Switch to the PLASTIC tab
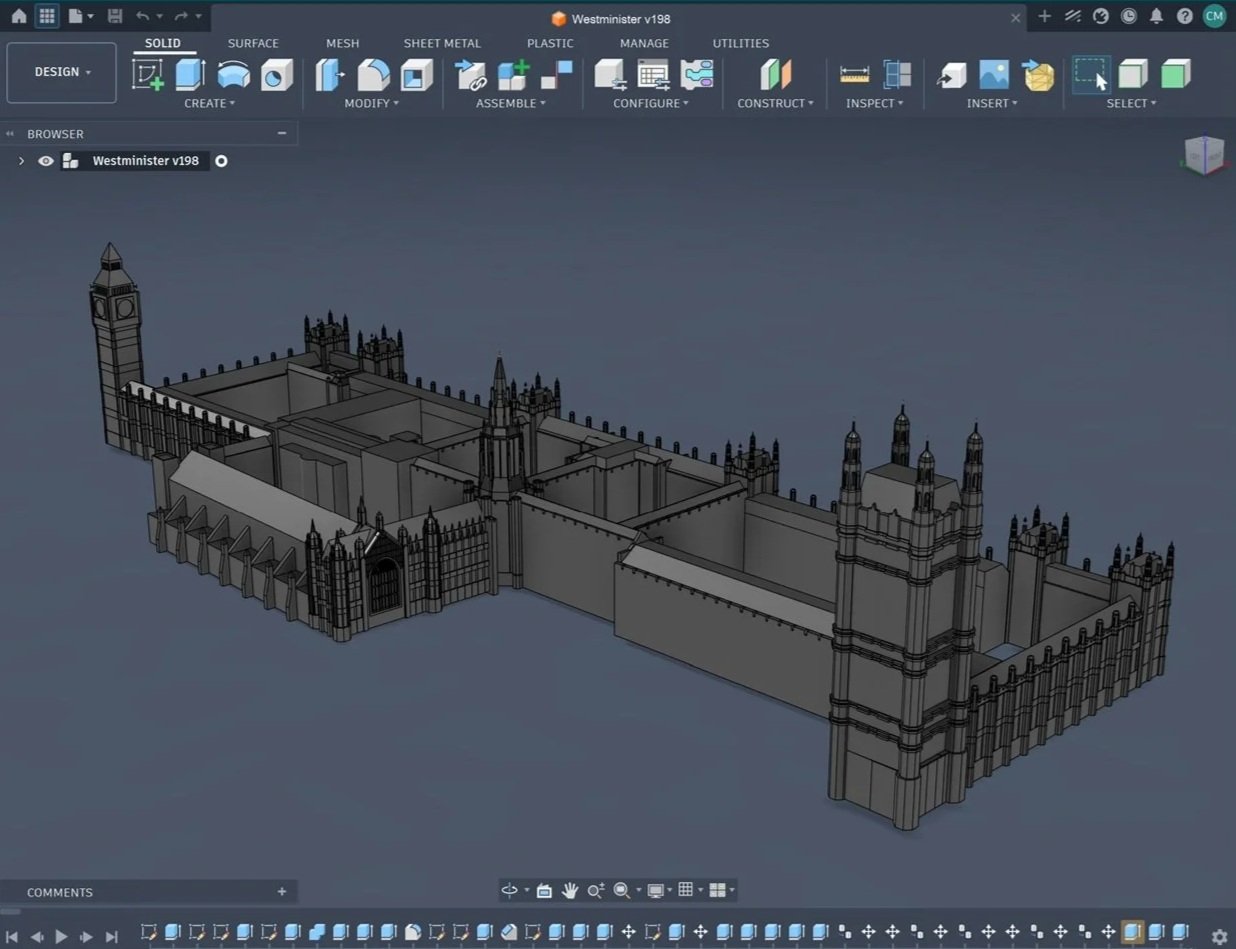The width and height of the screenshot is (1236, 949). 550,43
